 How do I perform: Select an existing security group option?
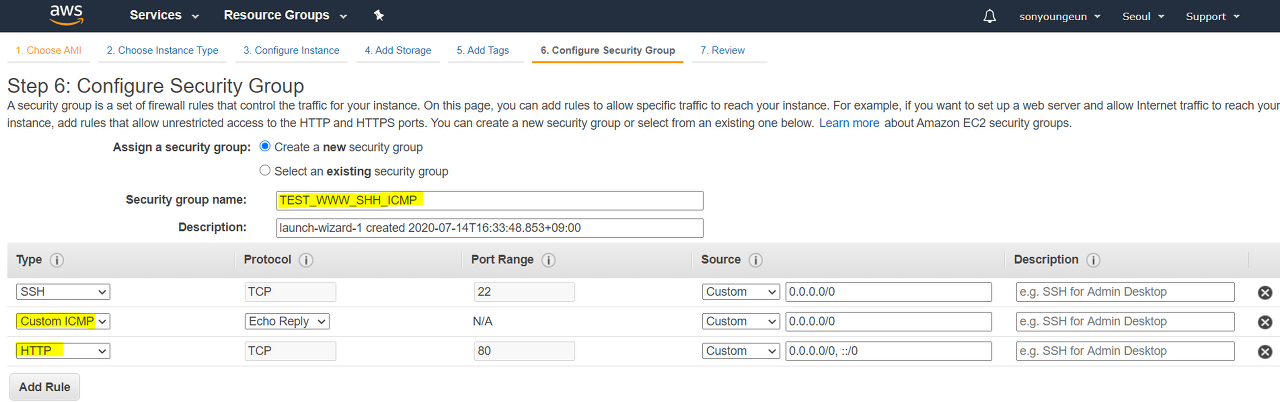265,170
